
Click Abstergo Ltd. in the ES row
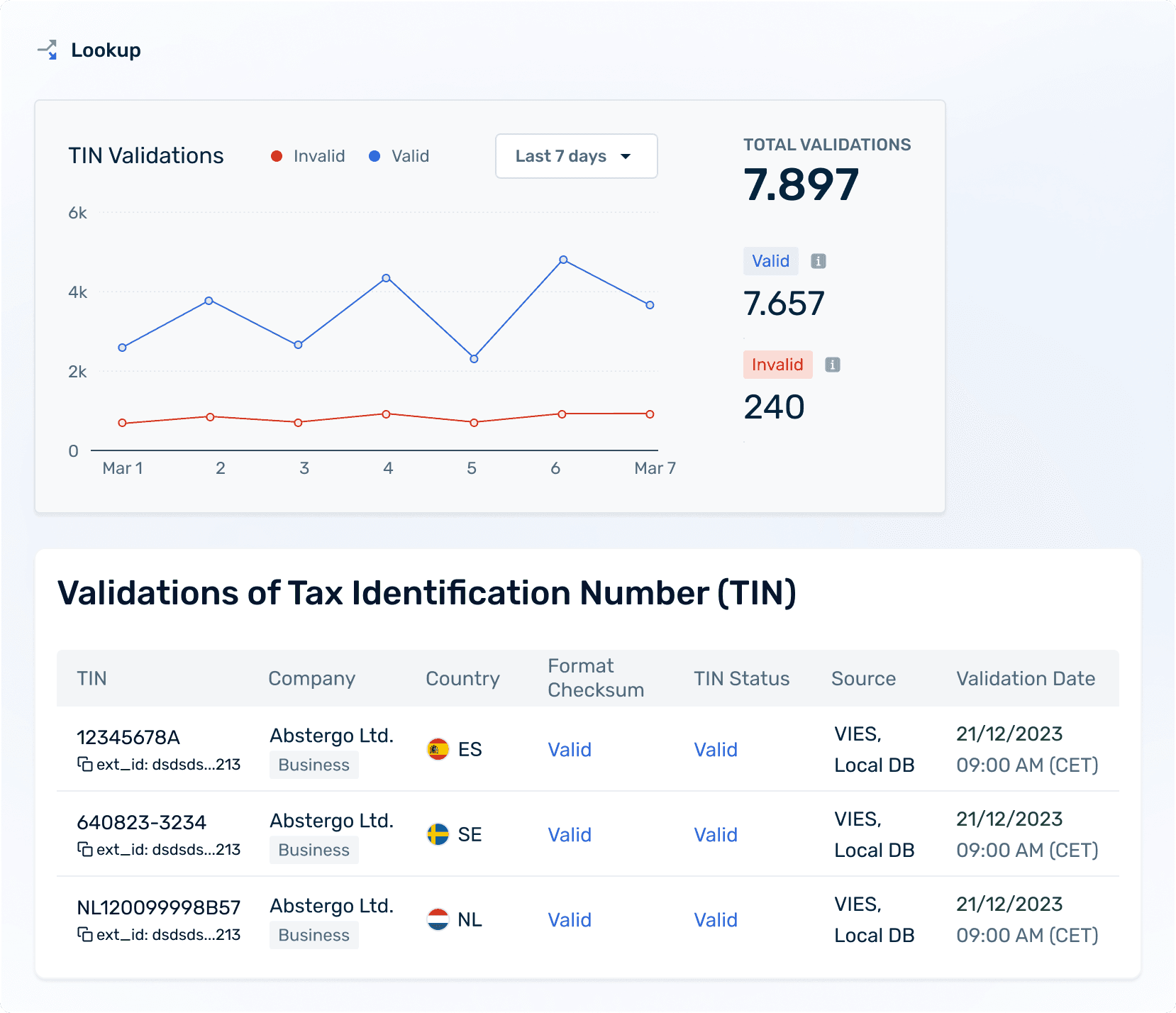coord(331,736)
